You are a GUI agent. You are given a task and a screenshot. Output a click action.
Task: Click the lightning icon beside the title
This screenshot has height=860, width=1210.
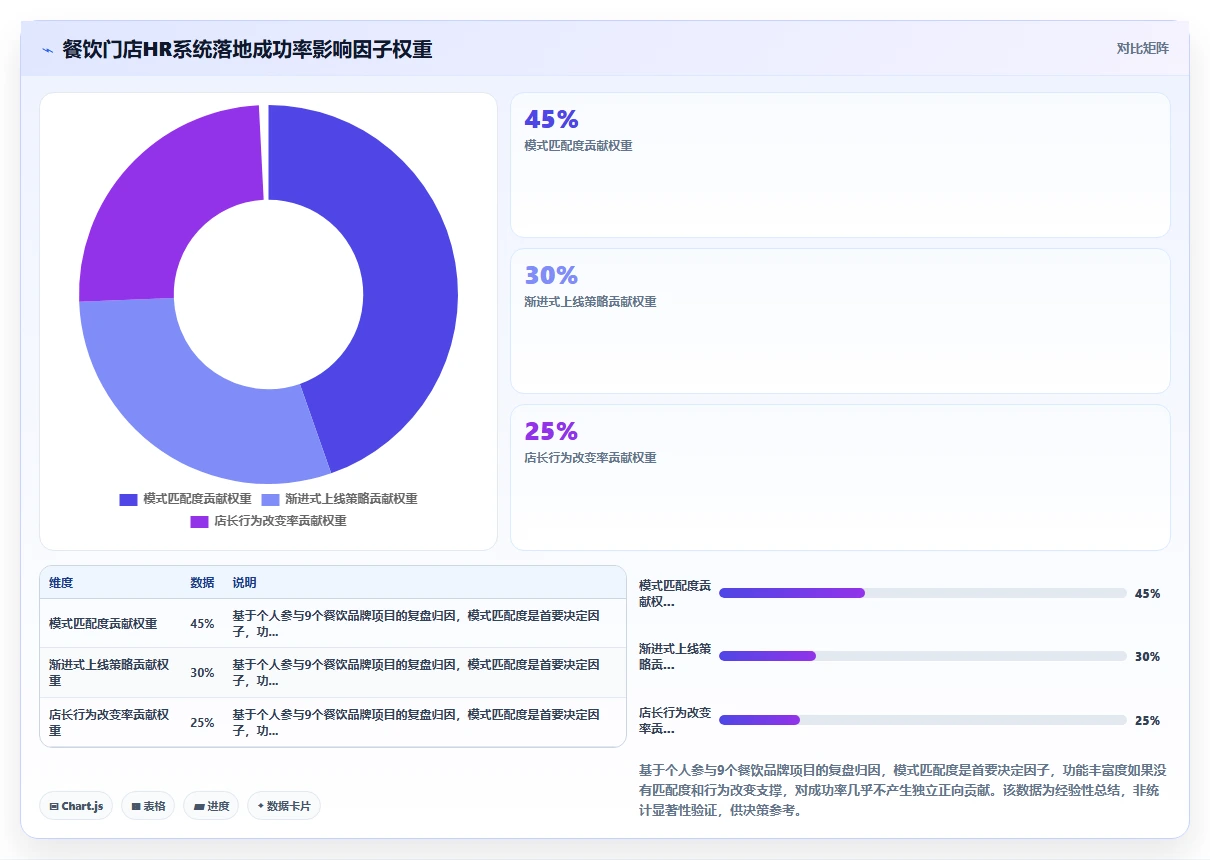47,49
